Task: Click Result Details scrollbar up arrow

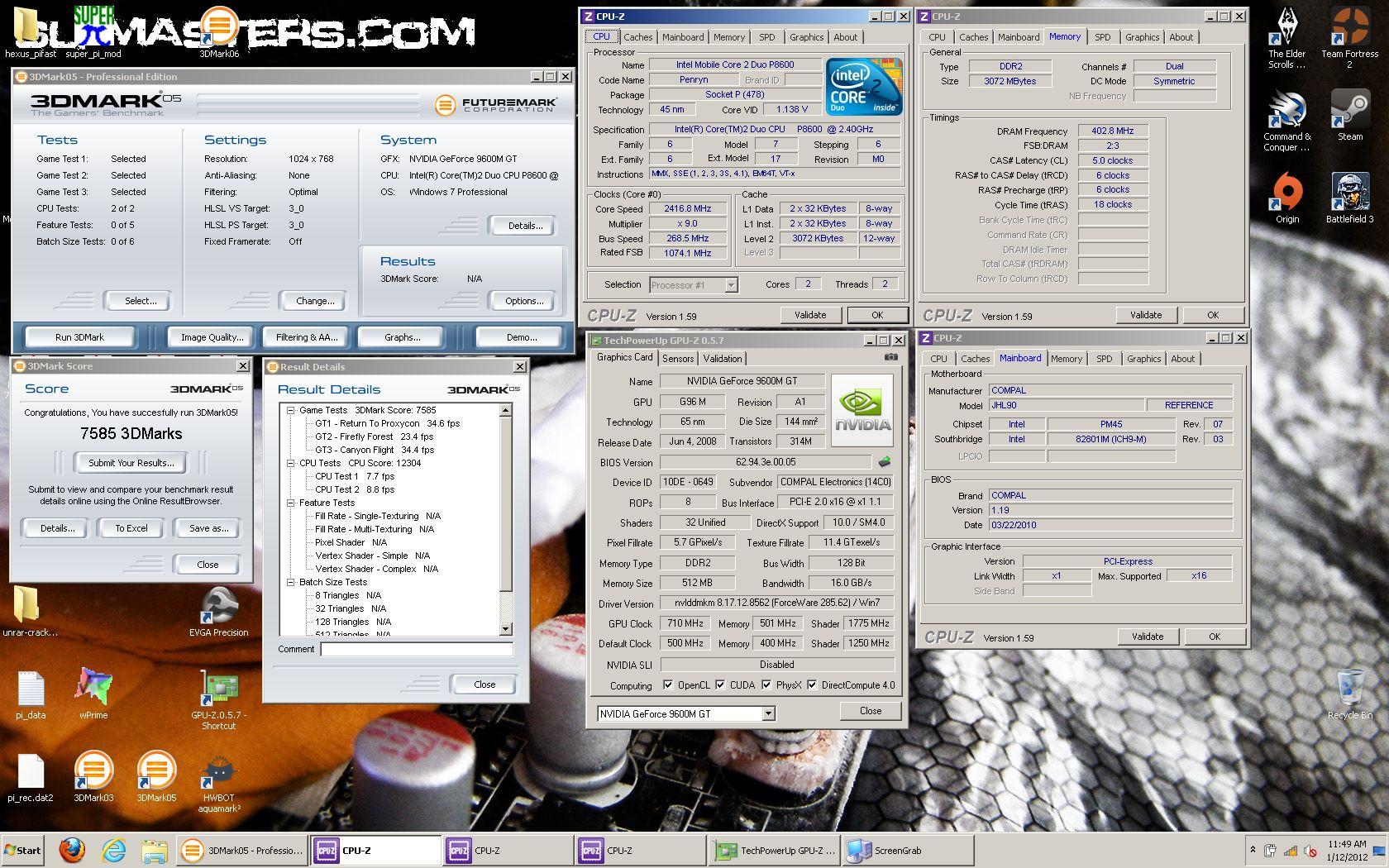Action: (506, 411)
